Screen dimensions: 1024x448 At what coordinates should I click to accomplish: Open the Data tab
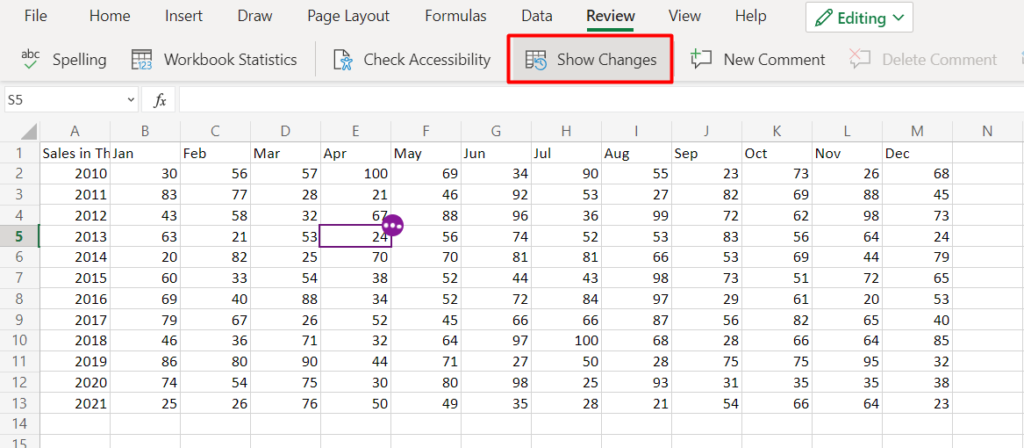coord(536,16)
